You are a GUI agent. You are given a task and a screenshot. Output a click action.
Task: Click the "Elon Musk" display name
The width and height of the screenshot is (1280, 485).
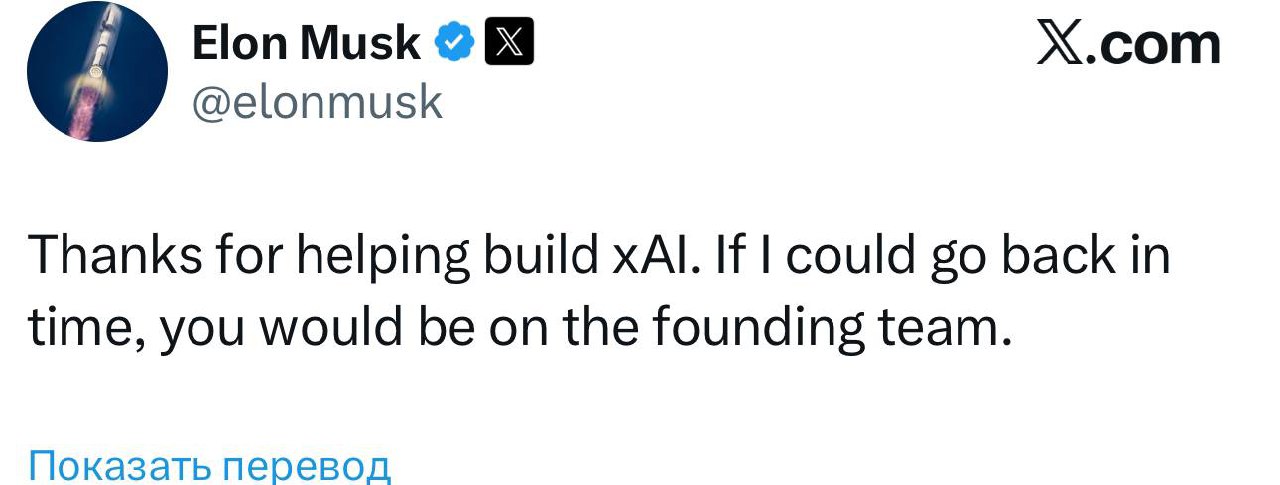pos(305,43)
